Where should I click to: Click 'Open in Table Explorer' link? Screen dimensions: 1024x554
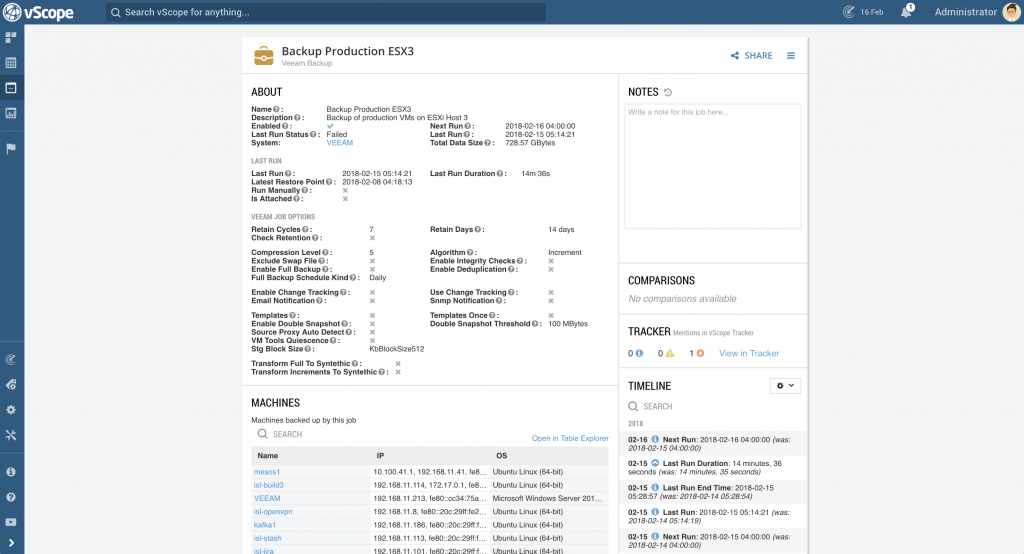tap(570, 438)
